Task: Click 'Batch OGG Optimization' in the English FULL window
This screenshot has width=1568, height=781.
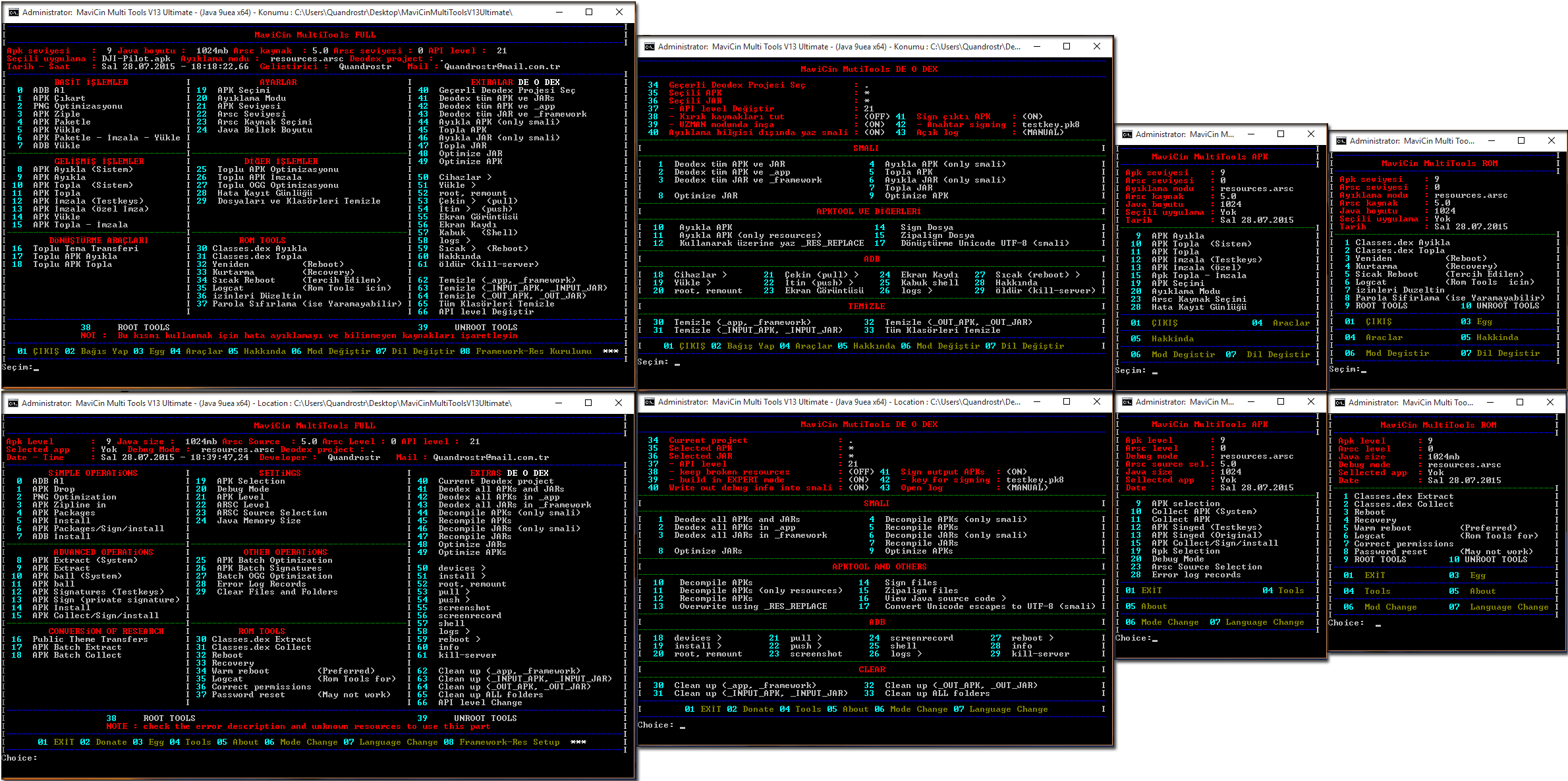Action: pyautogui.click(x=275, y=576)
